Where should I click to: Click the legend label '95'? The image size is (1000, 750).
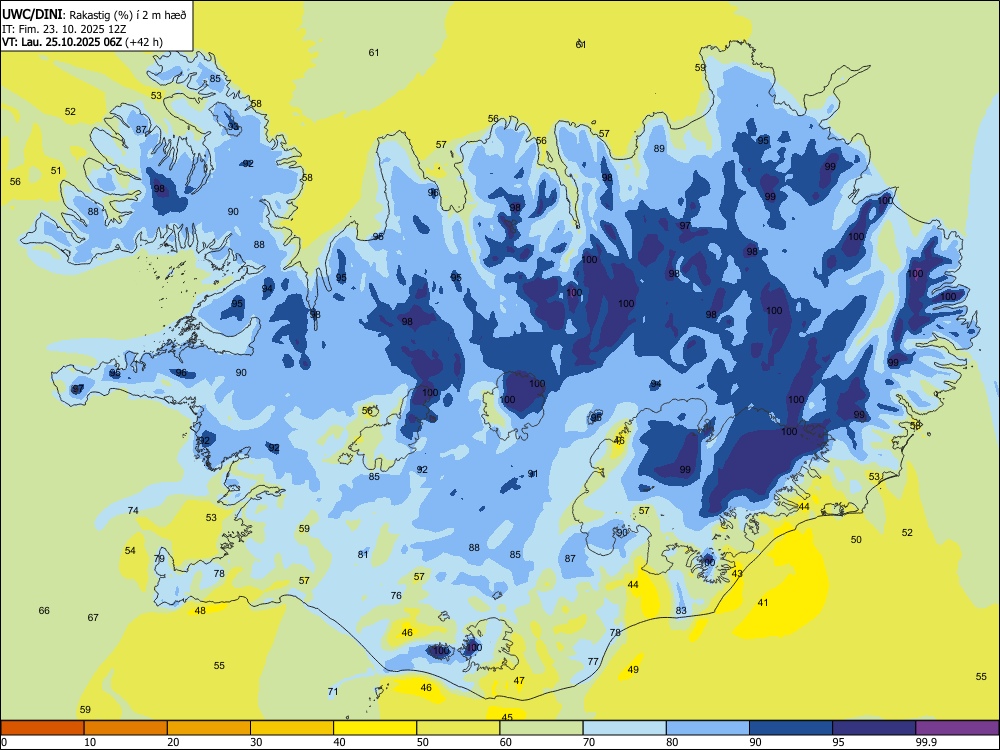838,742
